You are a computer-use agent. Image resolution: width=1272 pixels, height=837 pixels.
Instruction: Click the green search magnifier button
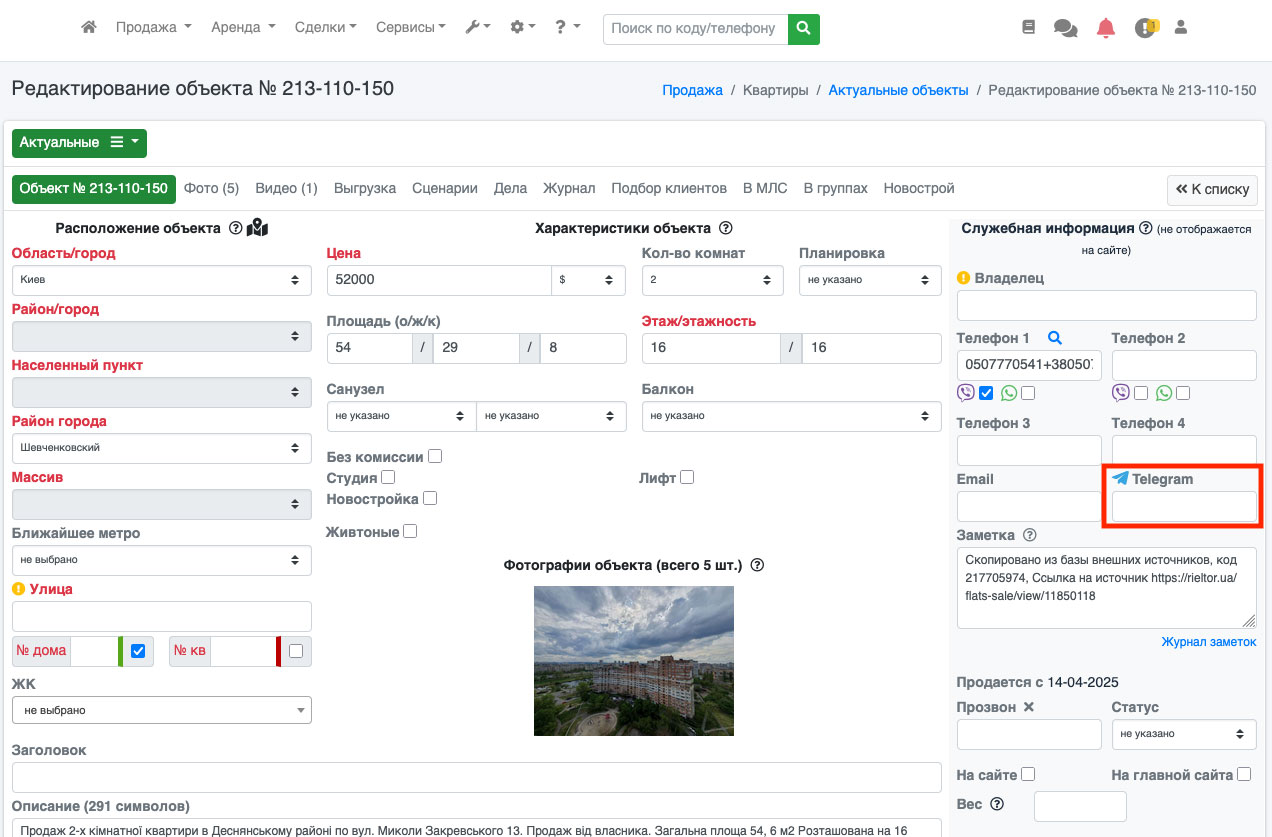click(803, 29)
